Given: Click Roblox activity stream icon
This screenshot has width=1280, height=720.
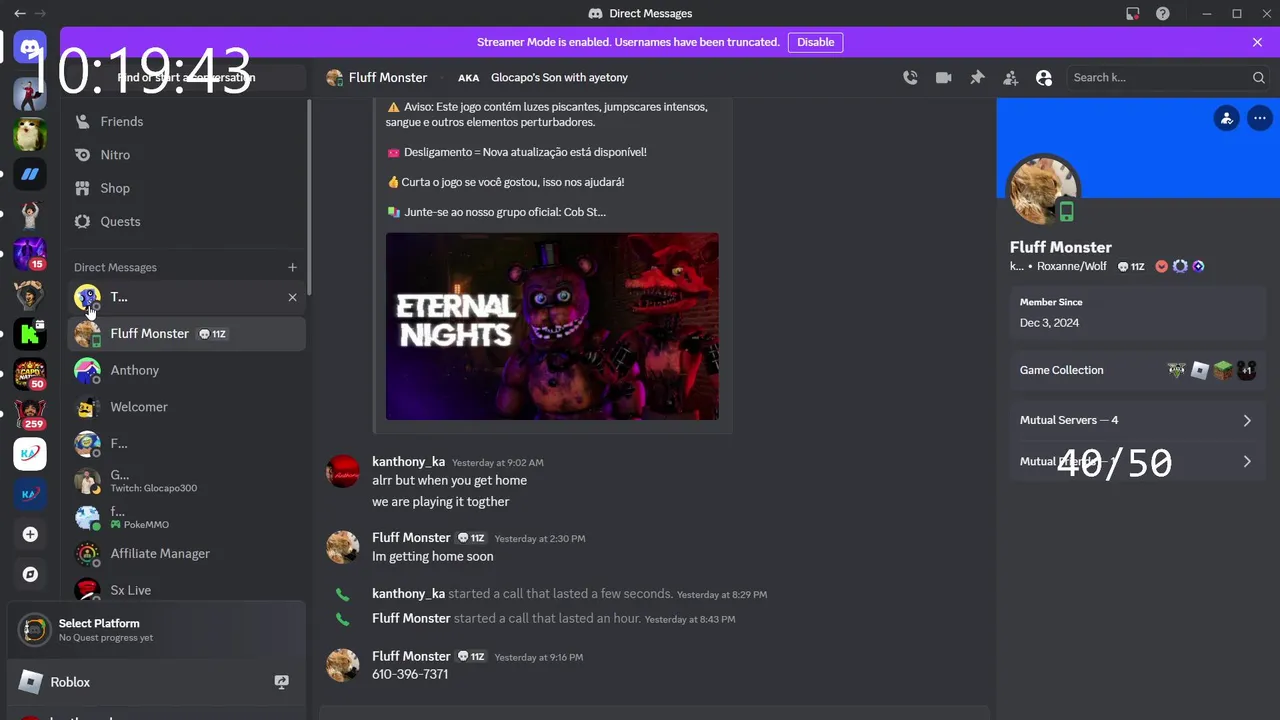Looking at the screenshot, I should point(282,682).
